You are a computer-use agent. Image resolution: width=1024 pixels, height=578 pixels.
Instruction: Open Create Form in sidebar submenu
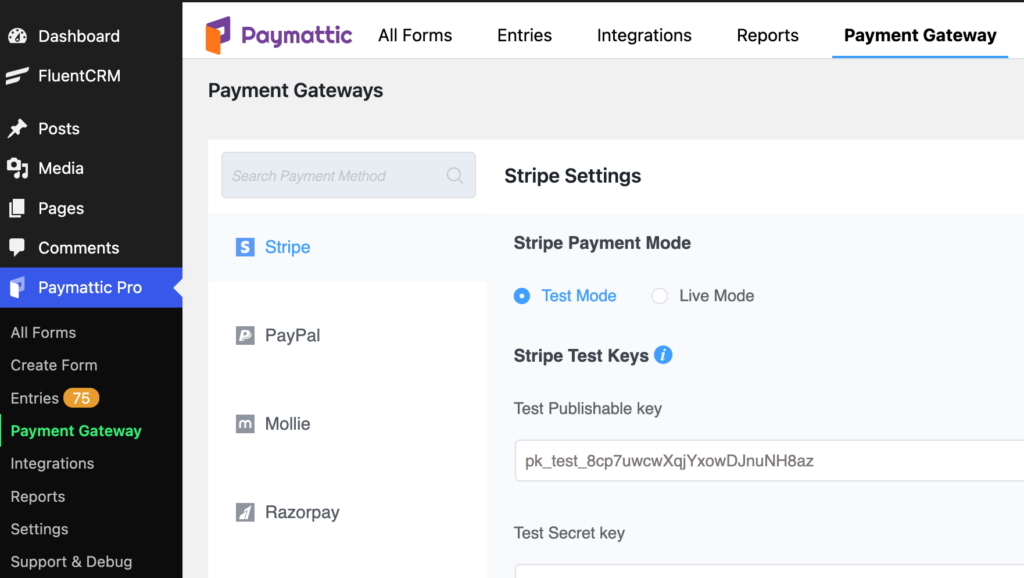click(x=54, y=365)
